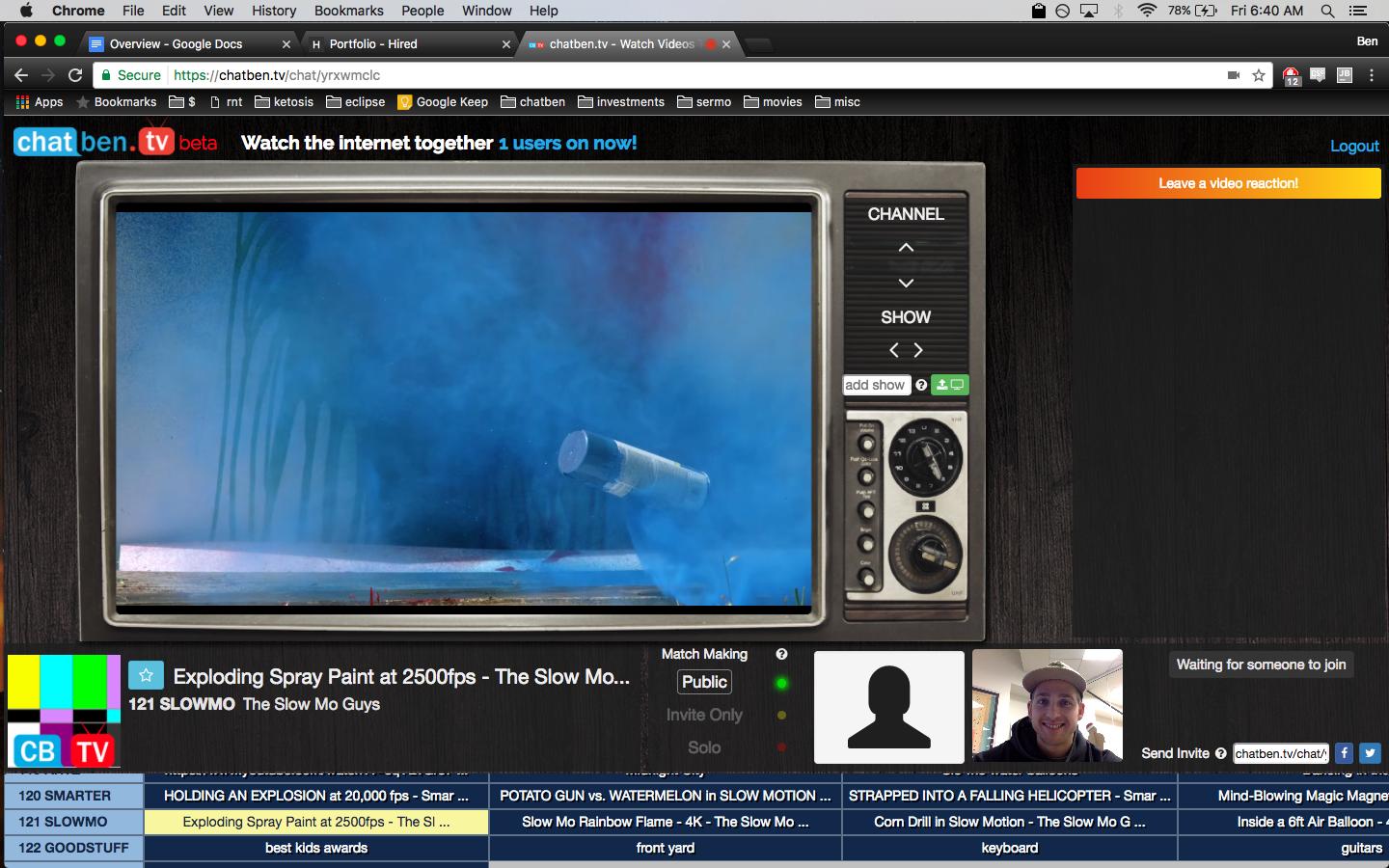Click the CB TV color bars logo
The width and height of the screenshot is (1389, 868).
64,711
